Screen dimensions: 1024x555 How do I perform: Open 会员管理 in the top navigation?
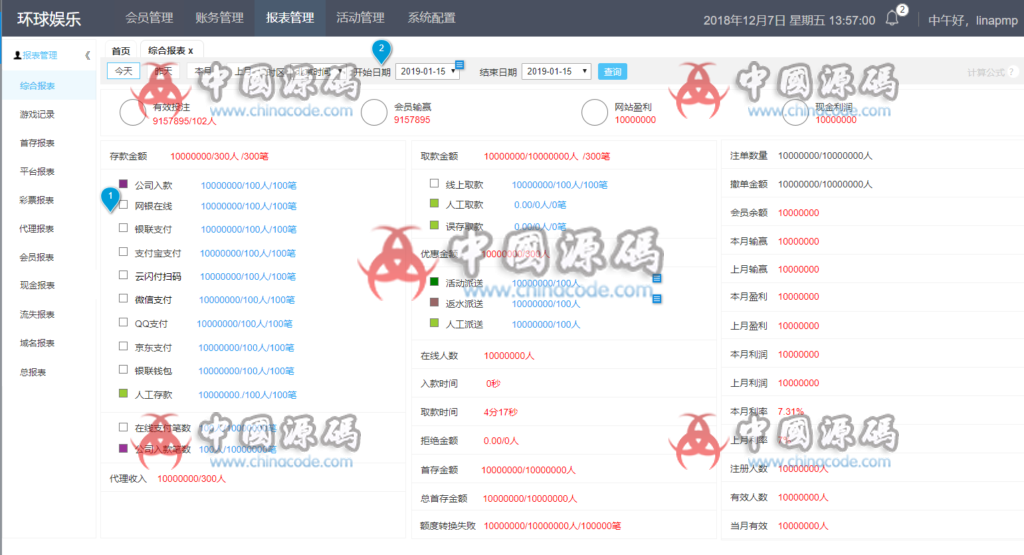150,18
